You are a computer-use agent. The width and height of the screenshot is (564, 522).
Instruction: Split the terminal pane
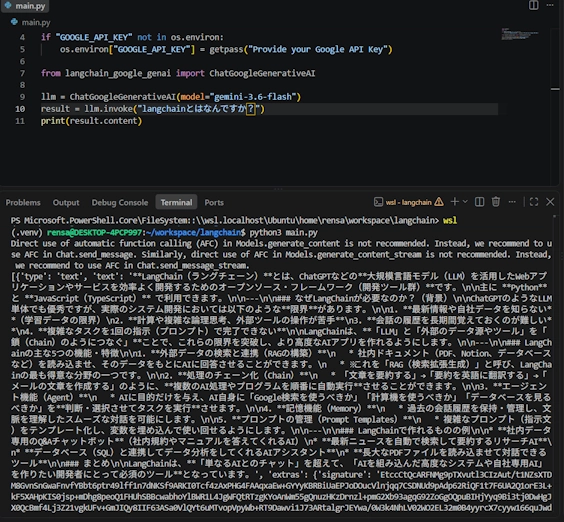479,202
